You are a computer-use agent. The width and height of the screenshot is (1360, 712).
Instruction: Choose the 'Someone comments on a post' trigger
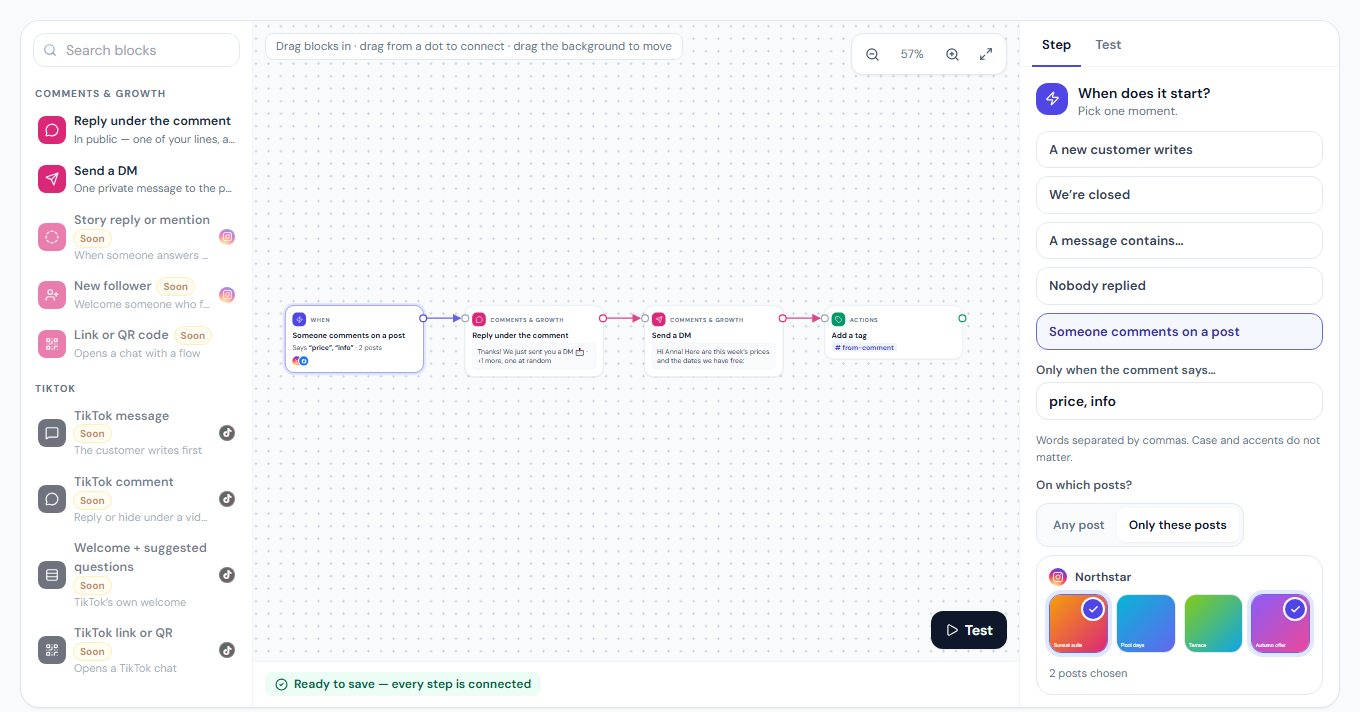click(x=1179, y=332)
